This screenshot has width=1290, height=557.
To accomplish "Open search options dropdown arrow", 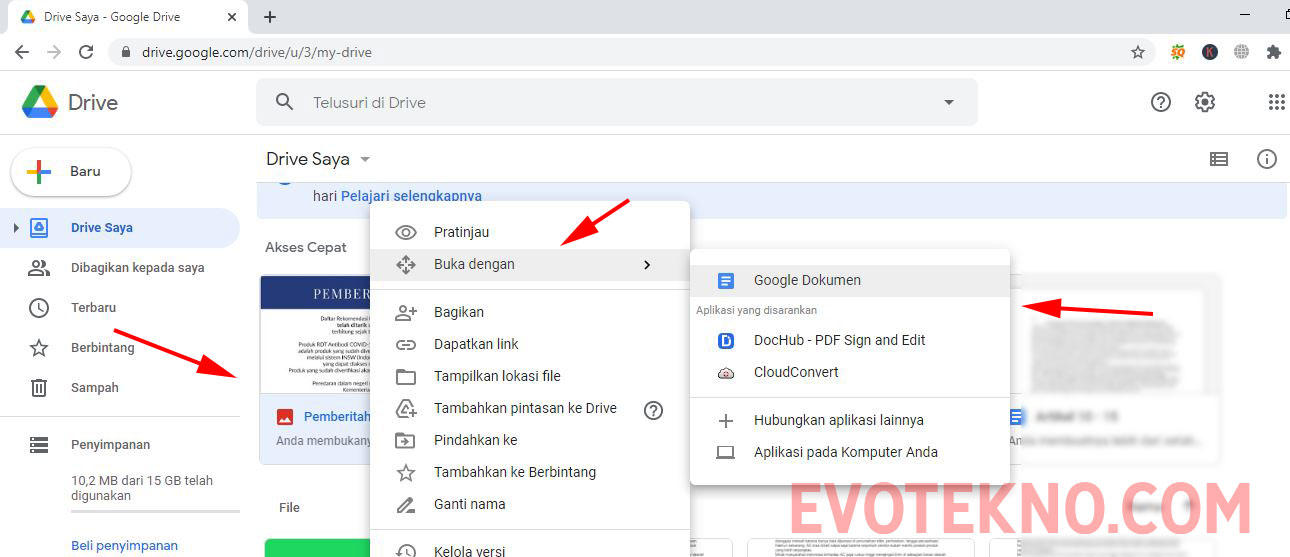I will [x=949, y=102].
